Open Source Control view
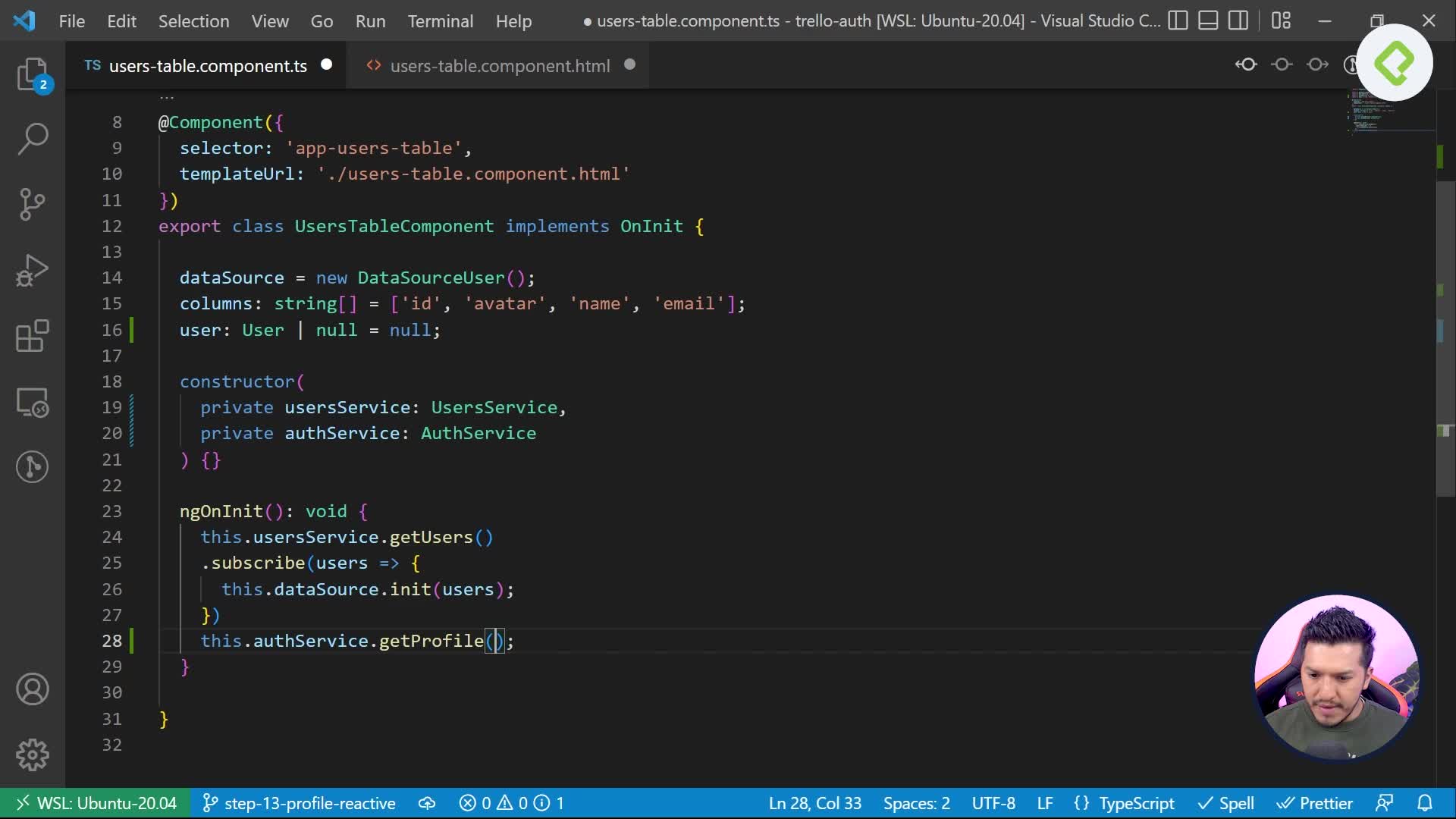Image resolution: width=1456 pixels, height=819 pixels. (x=33, y=204)
